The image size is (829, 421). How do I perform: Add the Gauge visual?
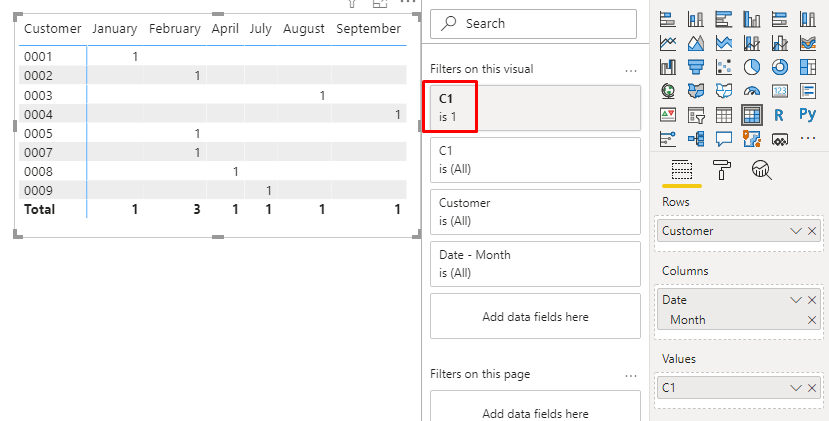752,91
